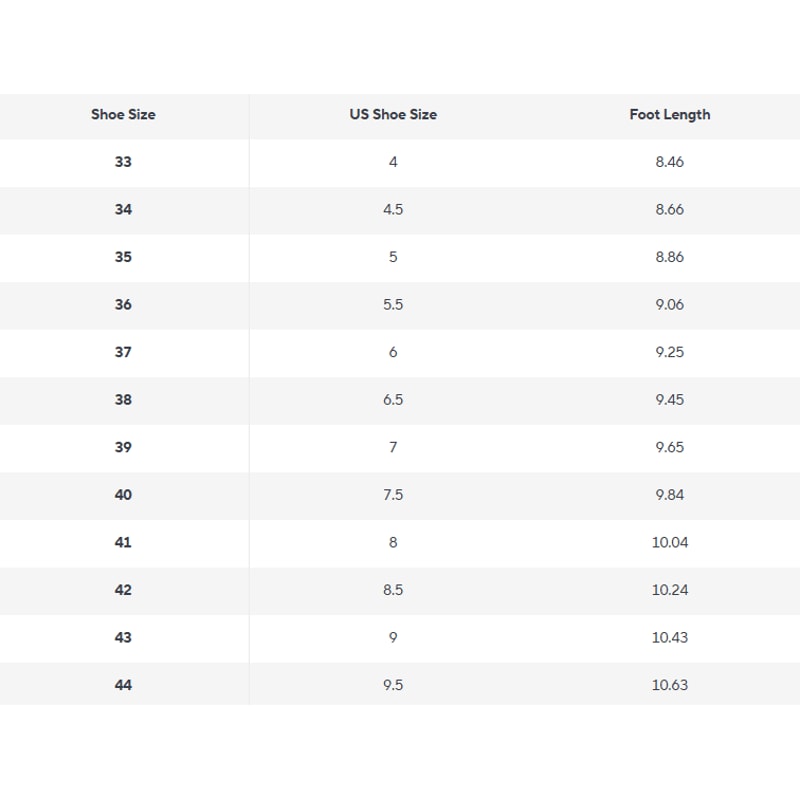
Task: Select US shoe size 7.5 cell
Action: 393,495
